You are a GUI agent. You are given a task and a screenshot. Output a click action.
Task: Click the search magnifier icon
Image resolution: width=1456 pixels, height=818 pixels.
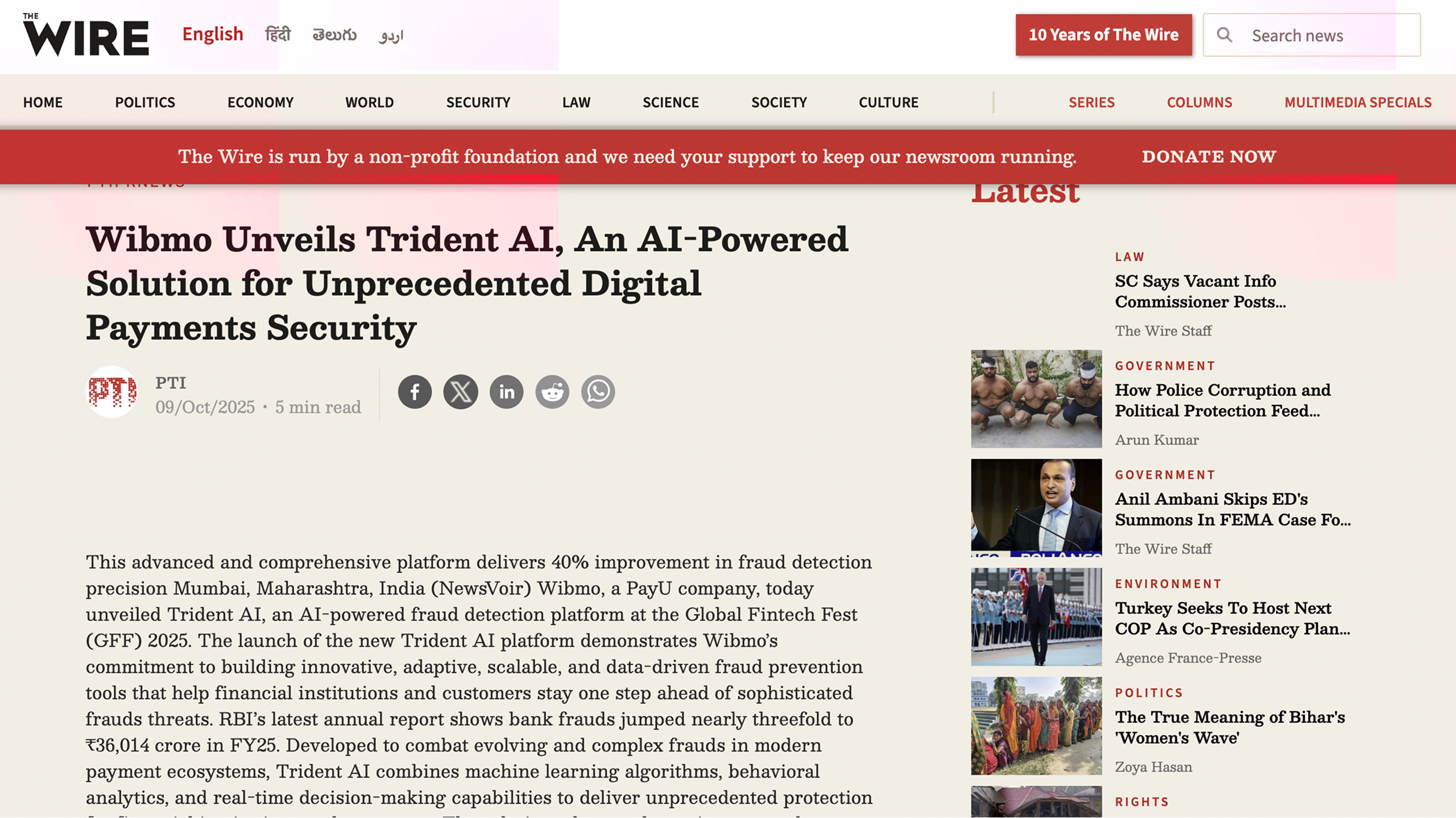(1225, 35)
